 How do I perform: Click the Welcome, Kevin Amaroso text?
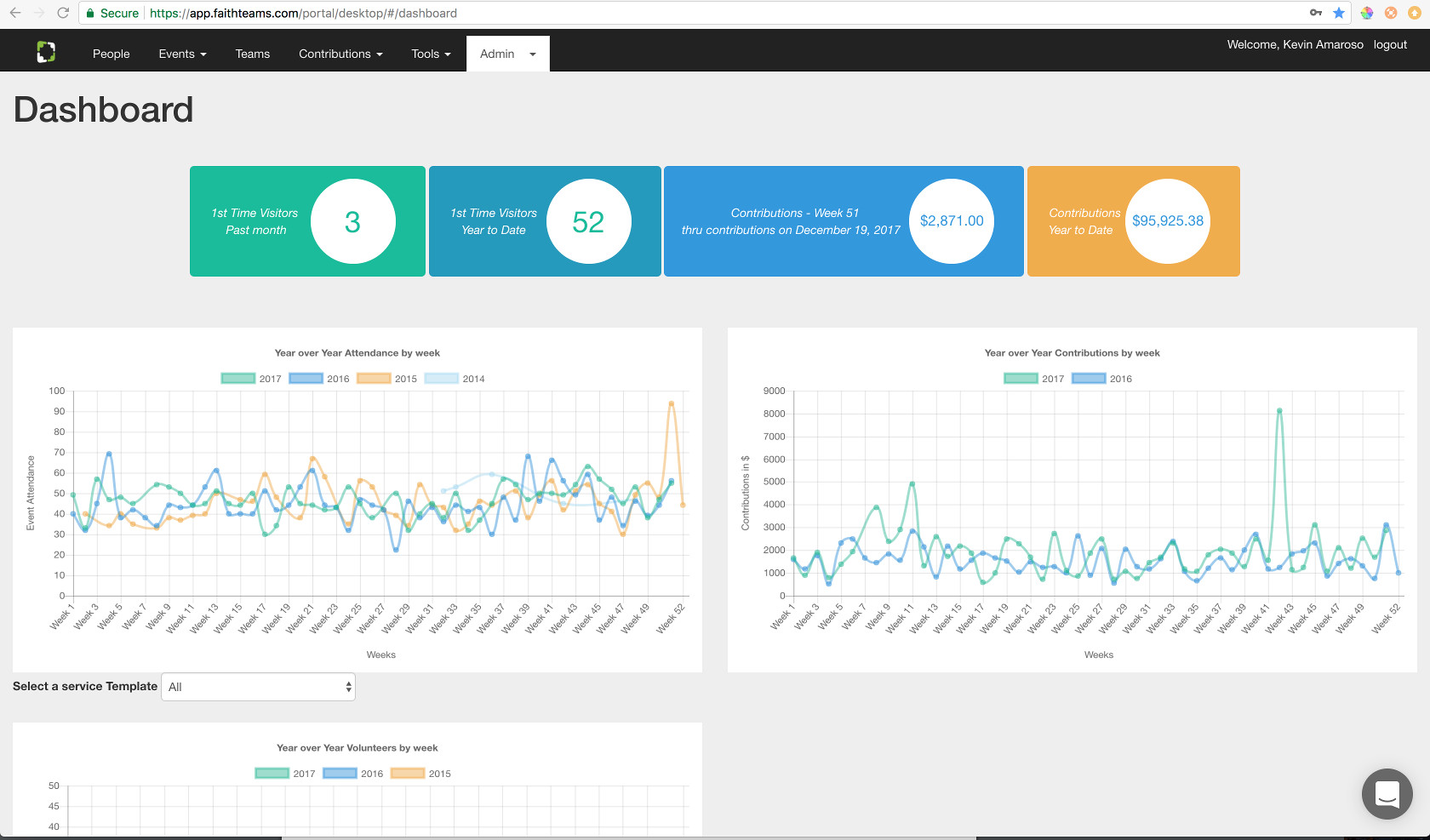click(x=1295, y=44)
